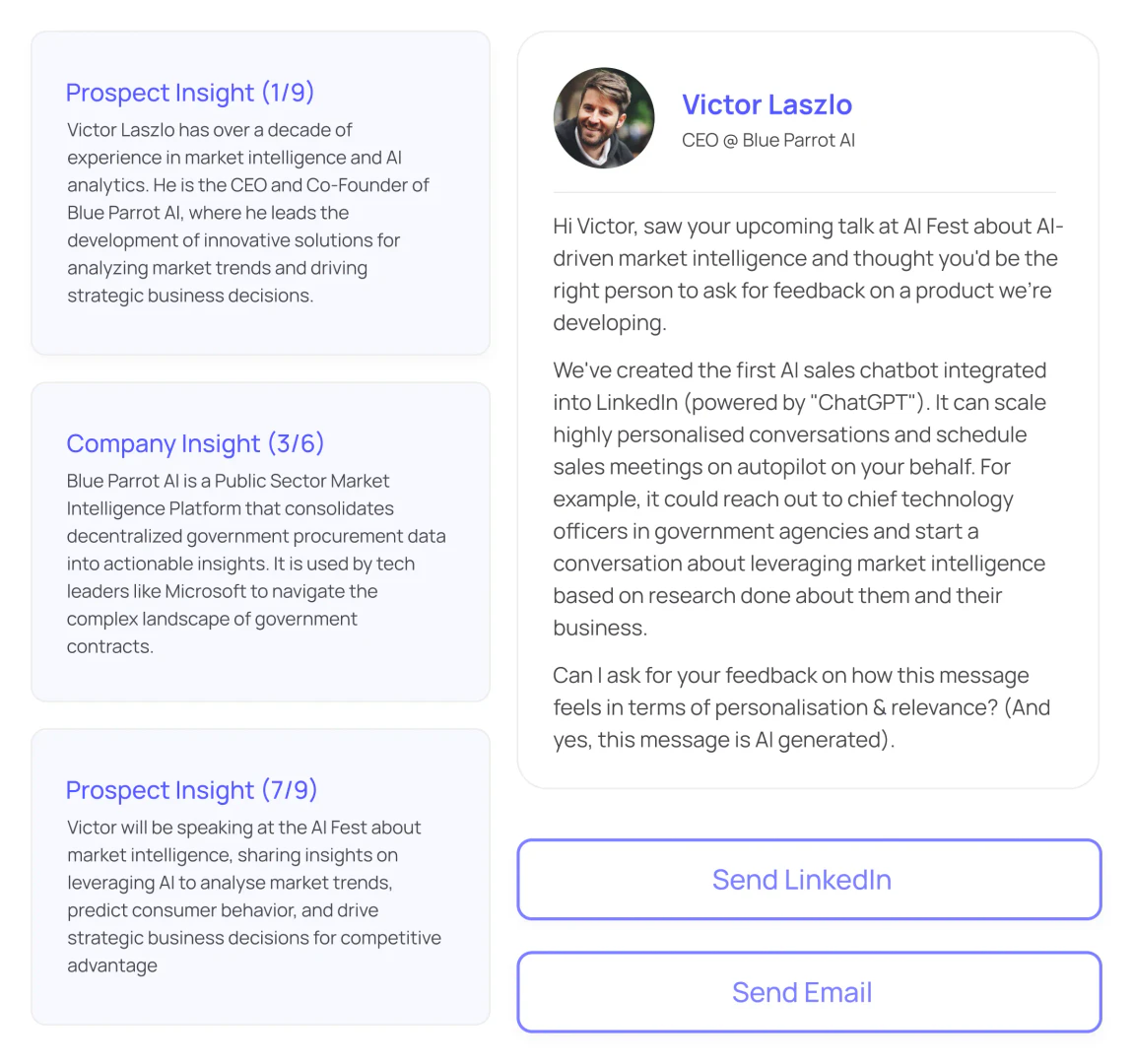Click Victor Laszlo's profile photo
The width and height of the screenshot is (1133, 1064).
coord(604,118)
